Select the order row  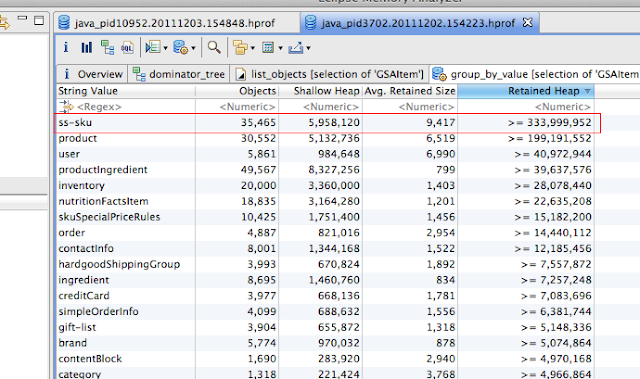coord(325,233)
